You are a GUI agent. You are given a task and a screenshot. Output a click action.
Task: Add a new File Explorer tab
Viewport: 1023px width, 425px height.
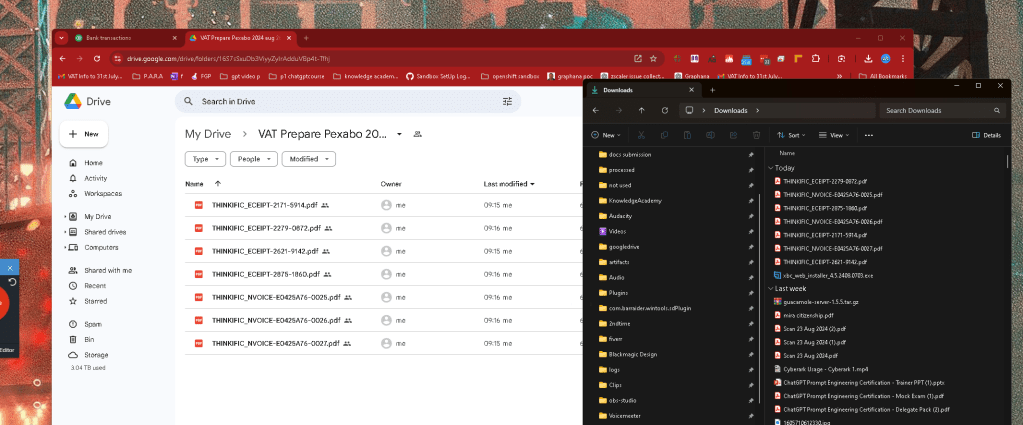(x=712, y=90)
